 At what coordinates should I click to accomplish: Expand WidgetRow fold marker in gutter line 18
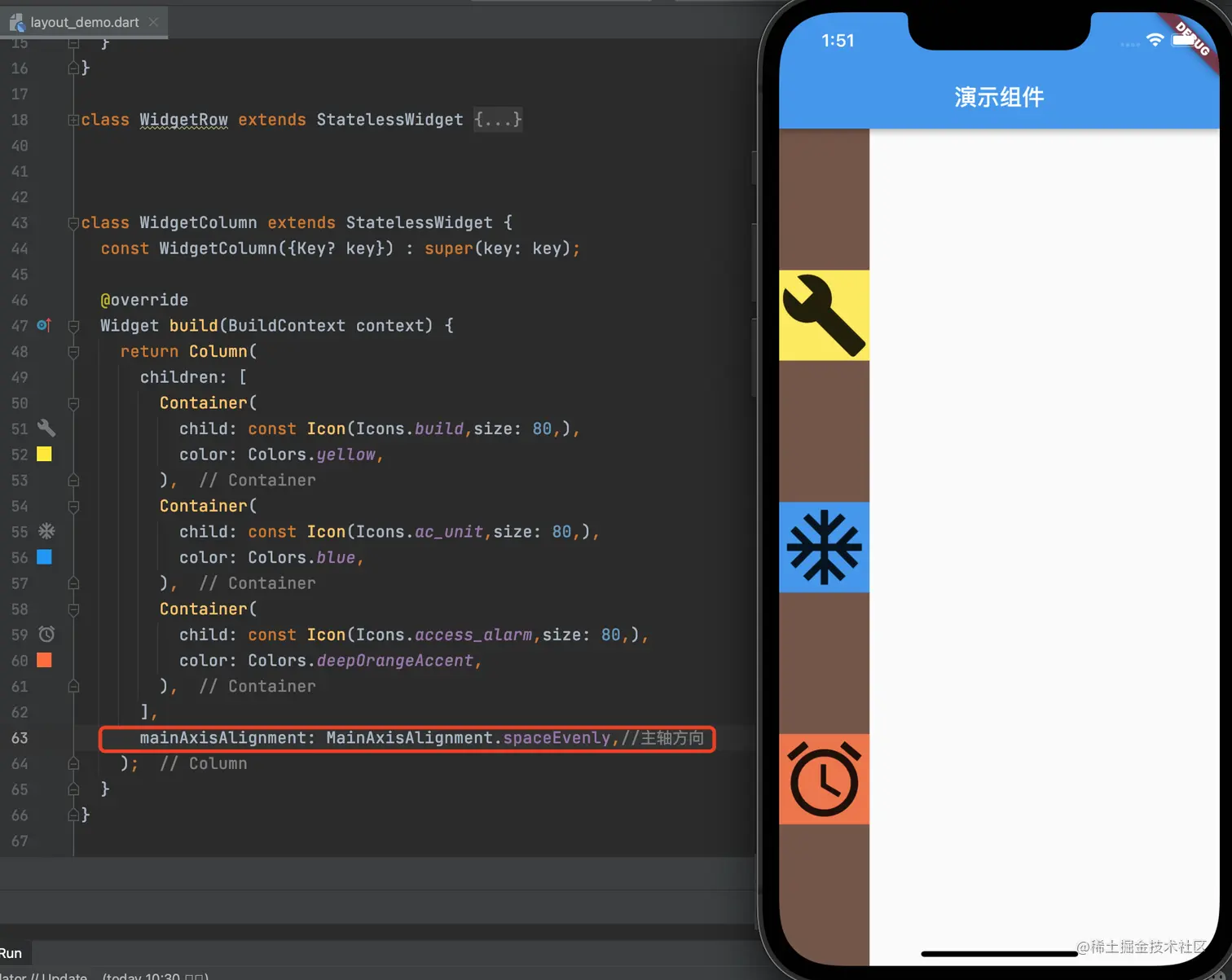point(73,120)
